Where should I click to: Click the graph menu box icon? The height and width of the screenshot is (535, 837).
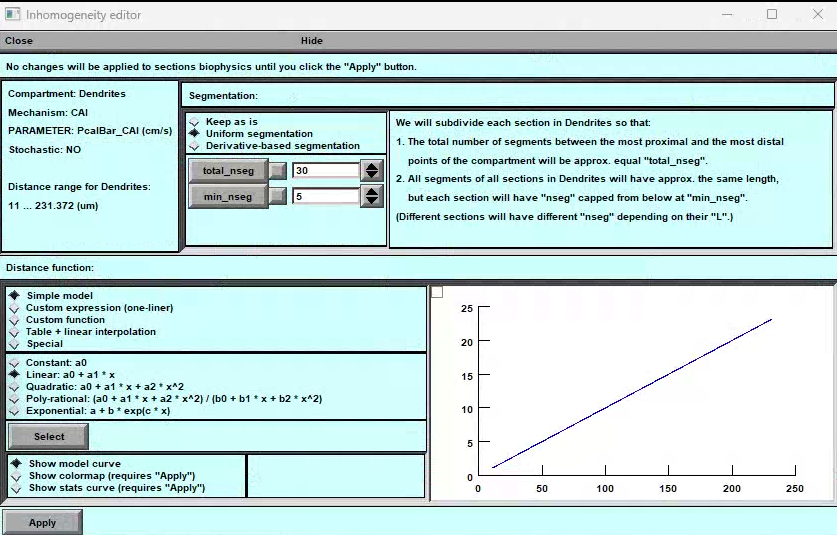437,292
